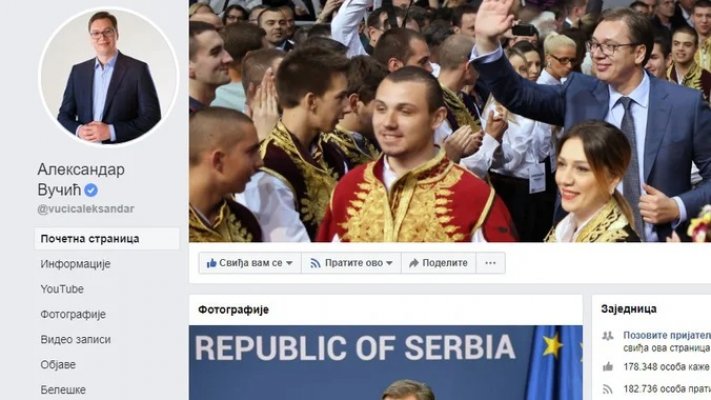Open the YouTube sidebar item
711x400 pixels.
point(62,289)
